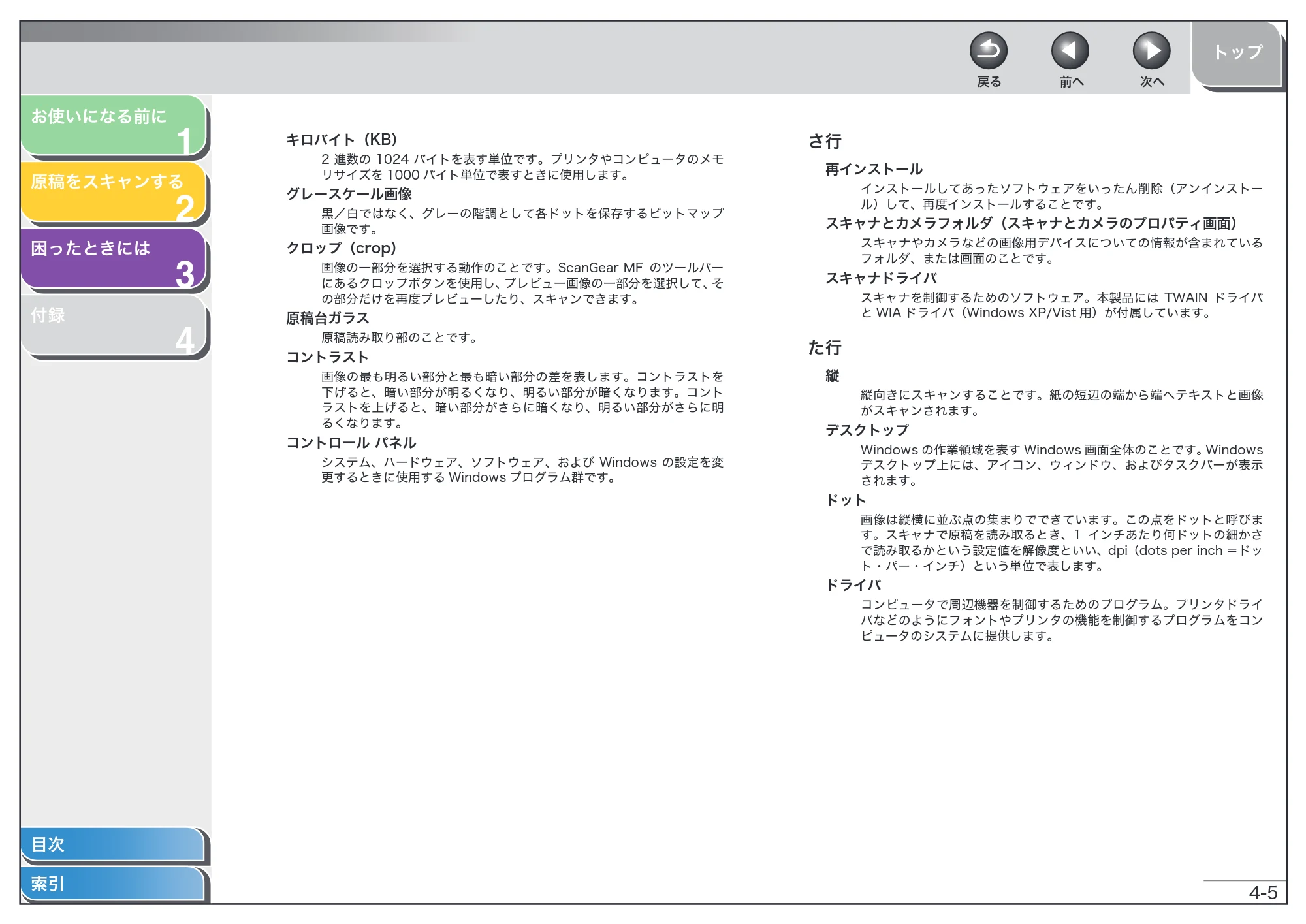Click the スキャナとカメラフォルダ term heading

click(x=1032, y=224)
